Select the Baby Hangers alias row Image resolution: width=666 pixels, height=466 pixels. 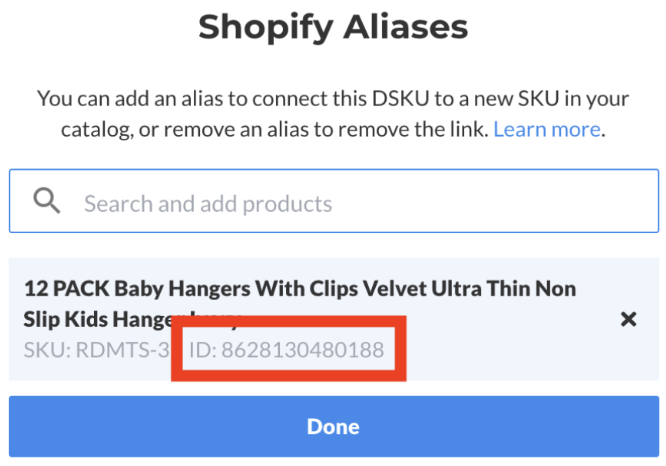pos(334,319)
